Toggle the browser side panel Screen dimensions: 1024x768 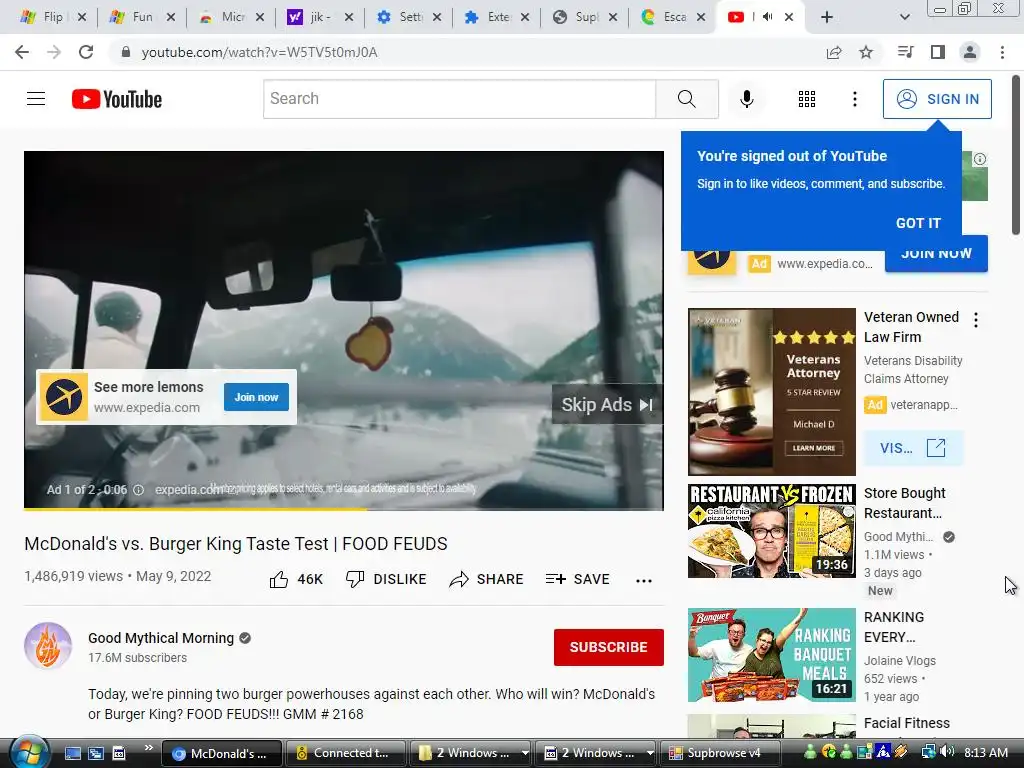pos(938,52)
